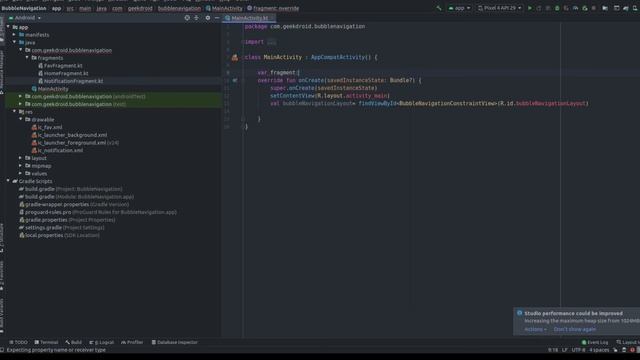This screenshot has height=360, width=640.
Task: Click the info icon in performance notification
Action: tap(520, 313)
